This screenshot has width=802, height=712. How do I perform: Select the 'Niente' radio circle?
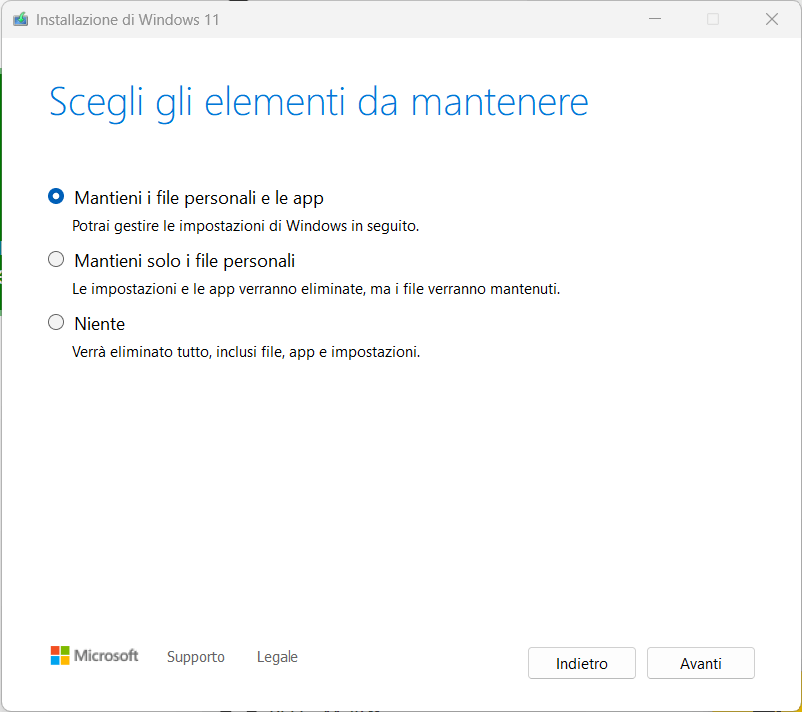(56, 322)
